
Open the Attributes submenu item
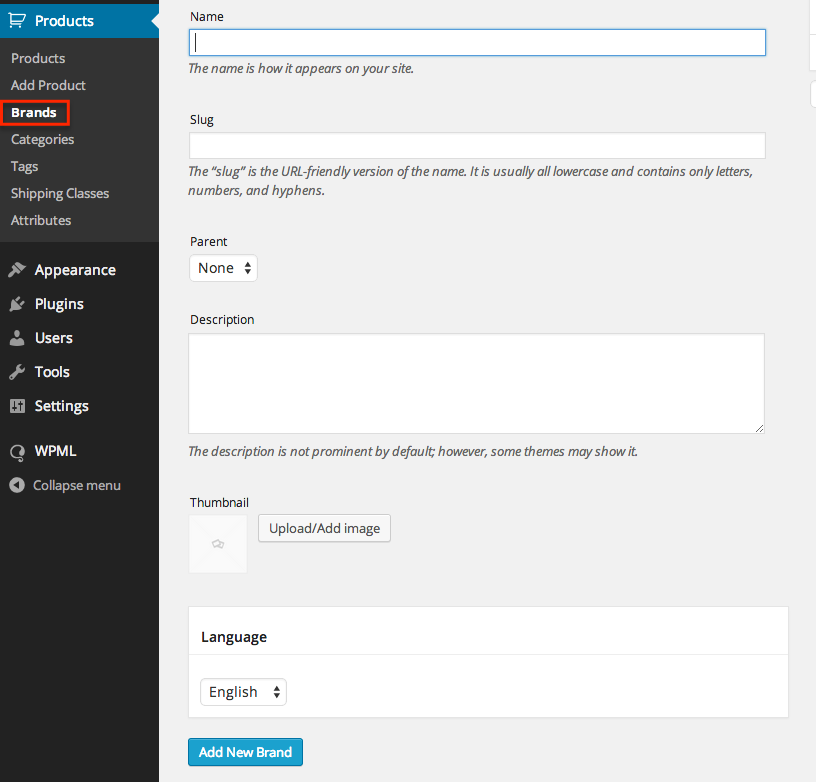[x=41, y=220]
